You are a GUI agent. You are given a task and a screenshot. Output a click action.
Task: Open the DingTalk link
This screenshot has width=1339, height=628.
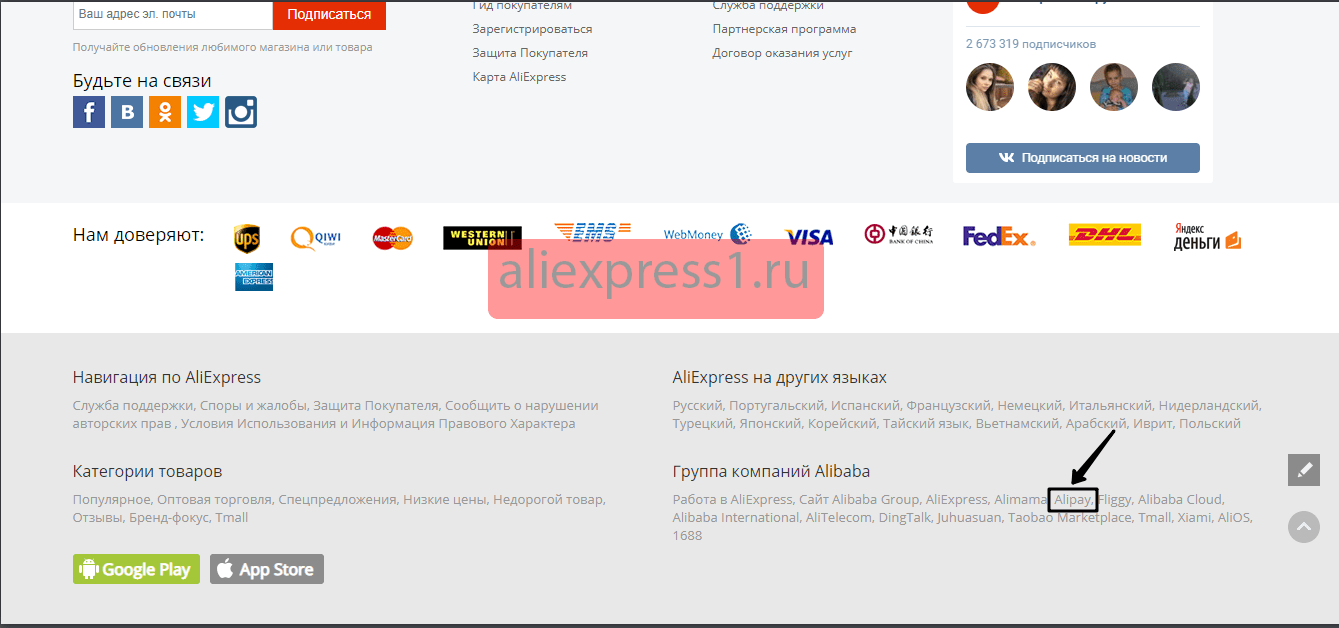click(x=907, y=518)
